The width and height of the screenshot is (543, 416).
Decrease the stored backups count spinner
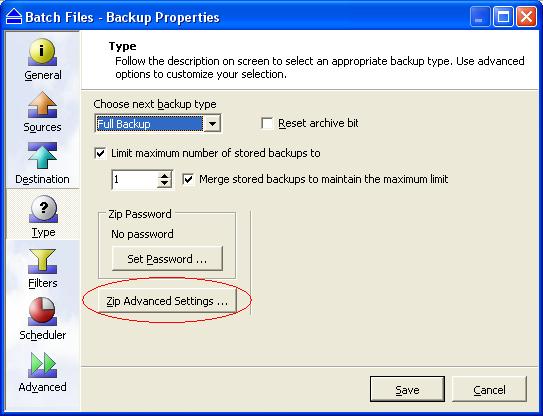pos(164,184)
